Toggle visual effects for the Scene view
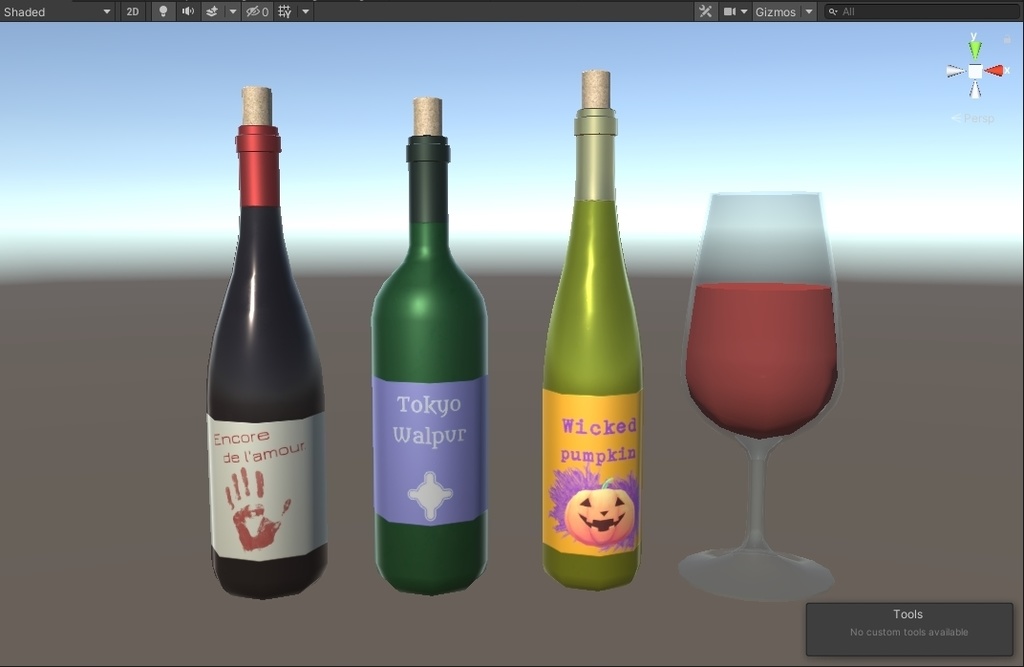The width and height of the screenshot is (1024, 667). tap(214, 11)
